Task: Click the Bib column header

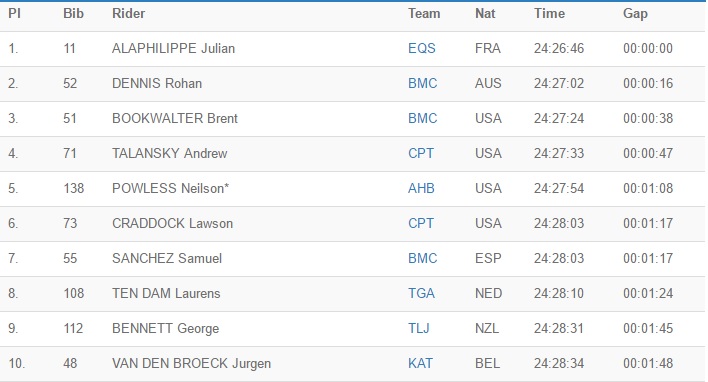Action: [x=74, y=14]
